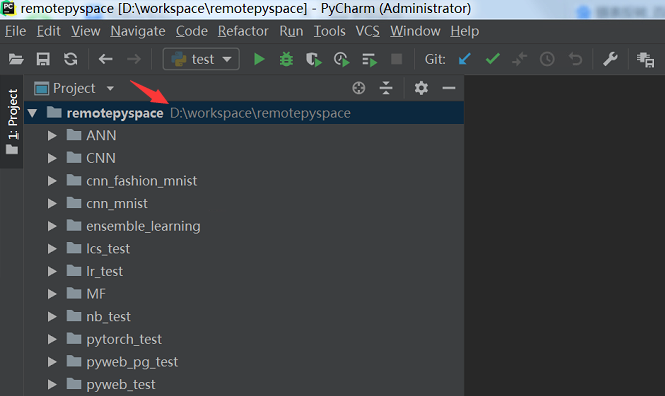The width and height of the screenshot is (665, 396).
Task: Open the Refactor menu
Action: pos(243,31)
